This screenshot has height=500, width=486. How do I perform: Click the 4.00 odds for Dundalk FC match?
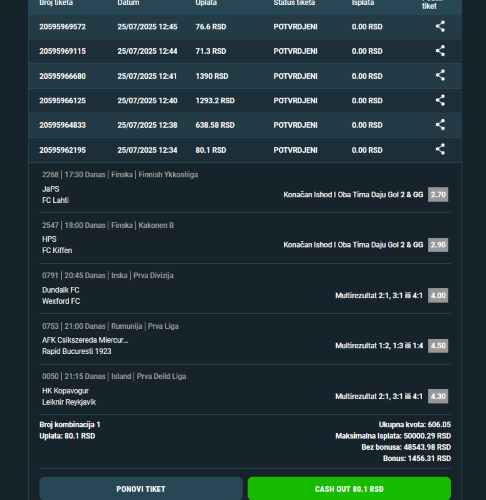438,295
